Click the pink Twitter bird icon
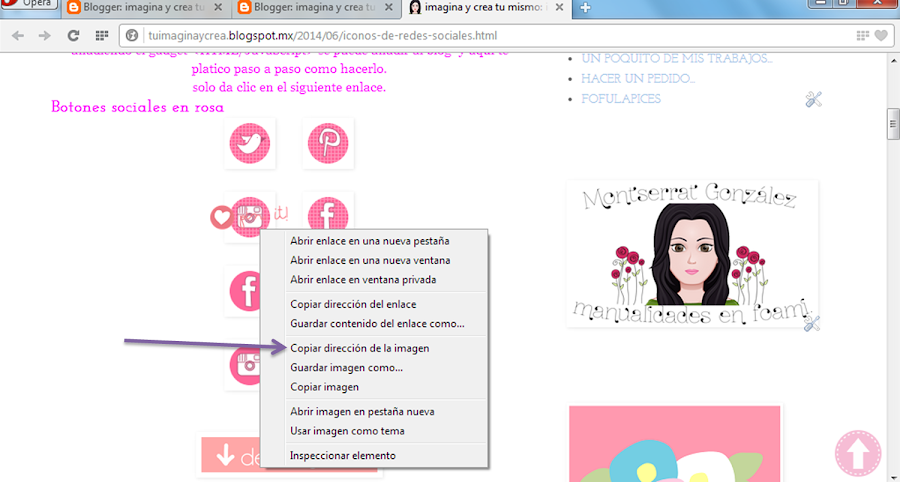The image size is (900, 482). pos(250,143)
